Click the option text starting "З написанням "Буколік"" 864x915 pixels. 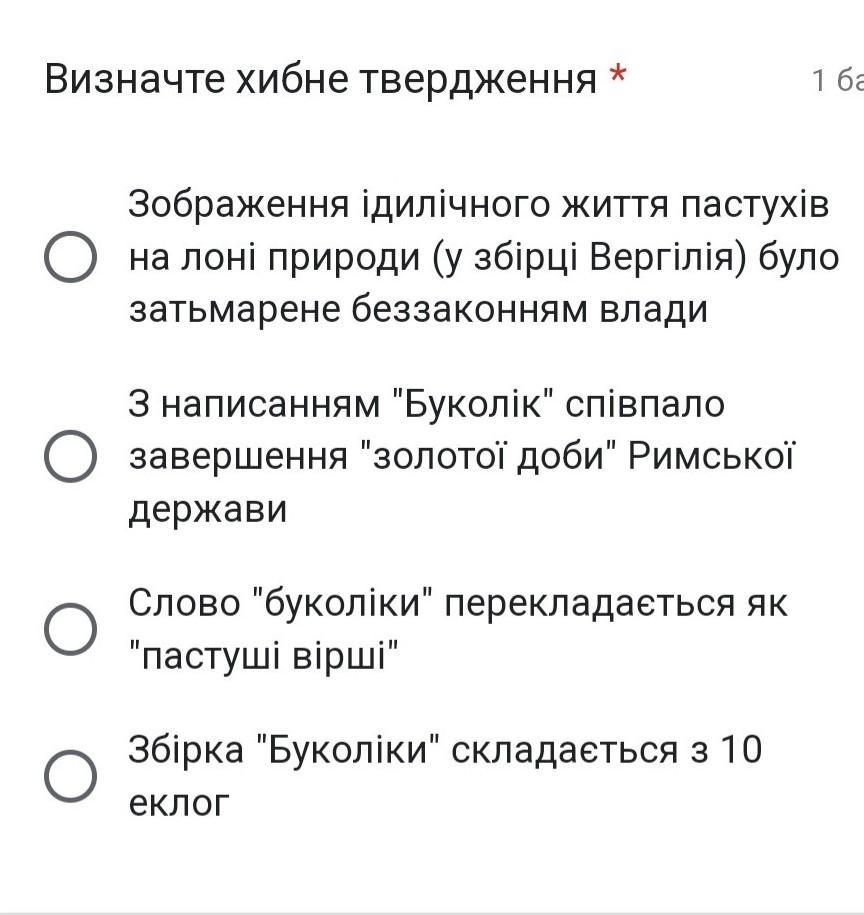426,404
